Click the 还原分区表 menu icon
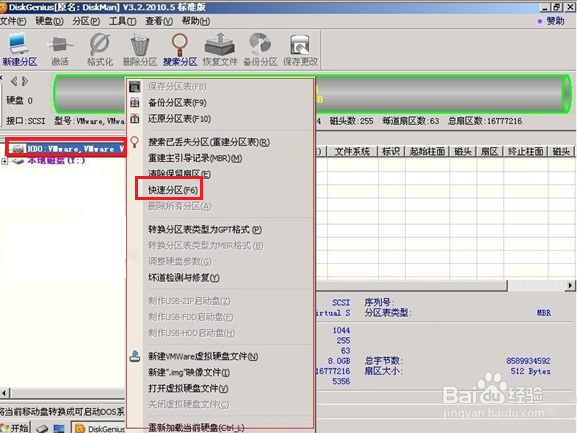This screenshot has width=577, height=433. coord(135,118)
